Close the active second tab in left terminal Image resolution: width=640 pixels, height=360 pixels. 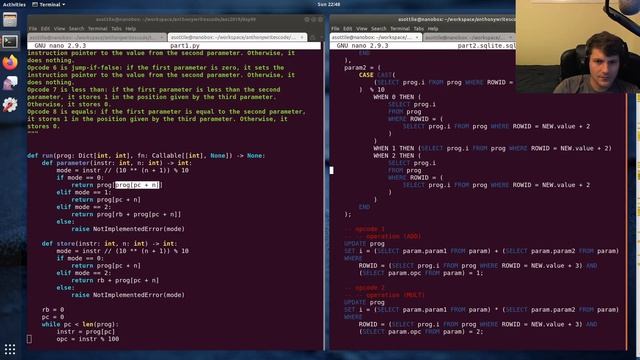pyautogui.click(x=302, y=37)
